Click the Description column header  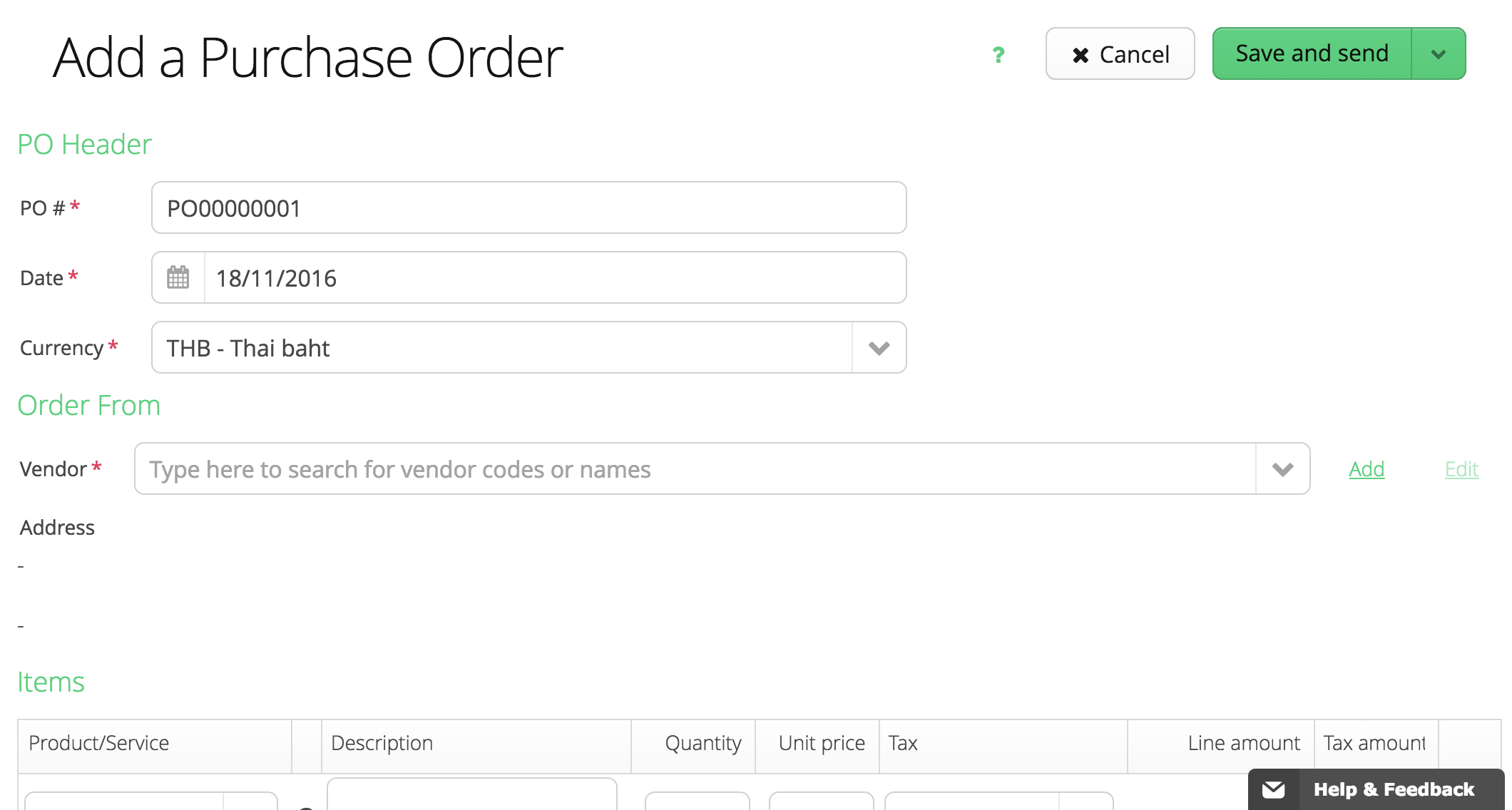coord(382,743)
